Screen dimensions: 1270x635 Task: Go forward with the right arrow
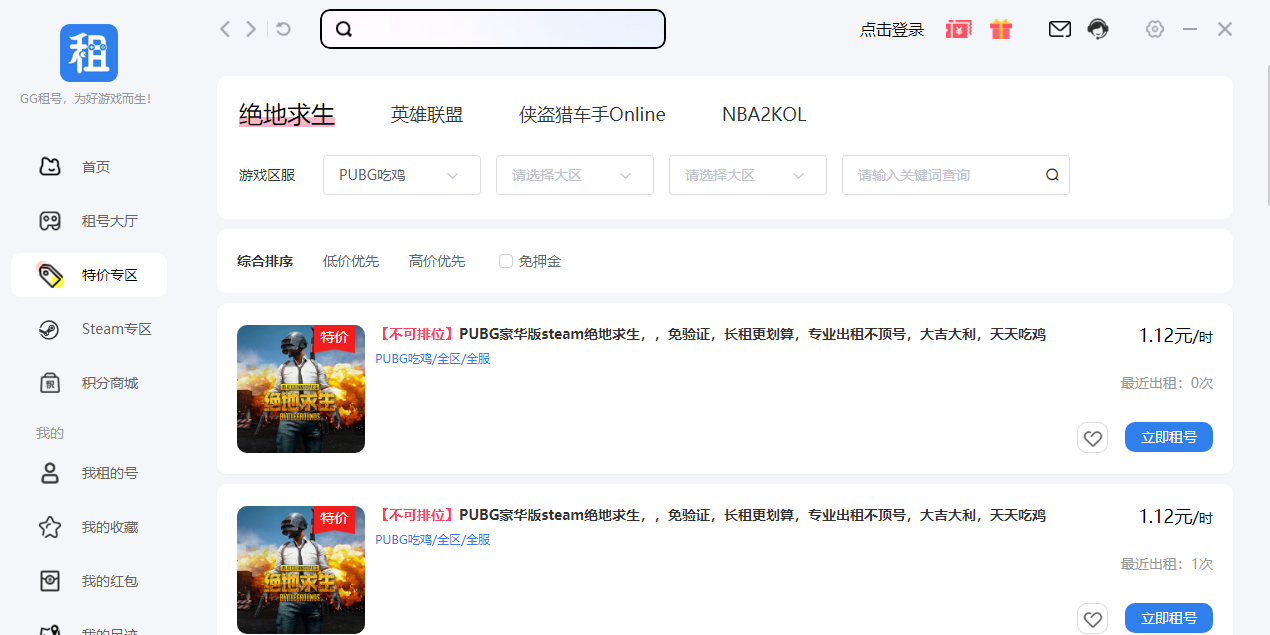click(251, 29)
